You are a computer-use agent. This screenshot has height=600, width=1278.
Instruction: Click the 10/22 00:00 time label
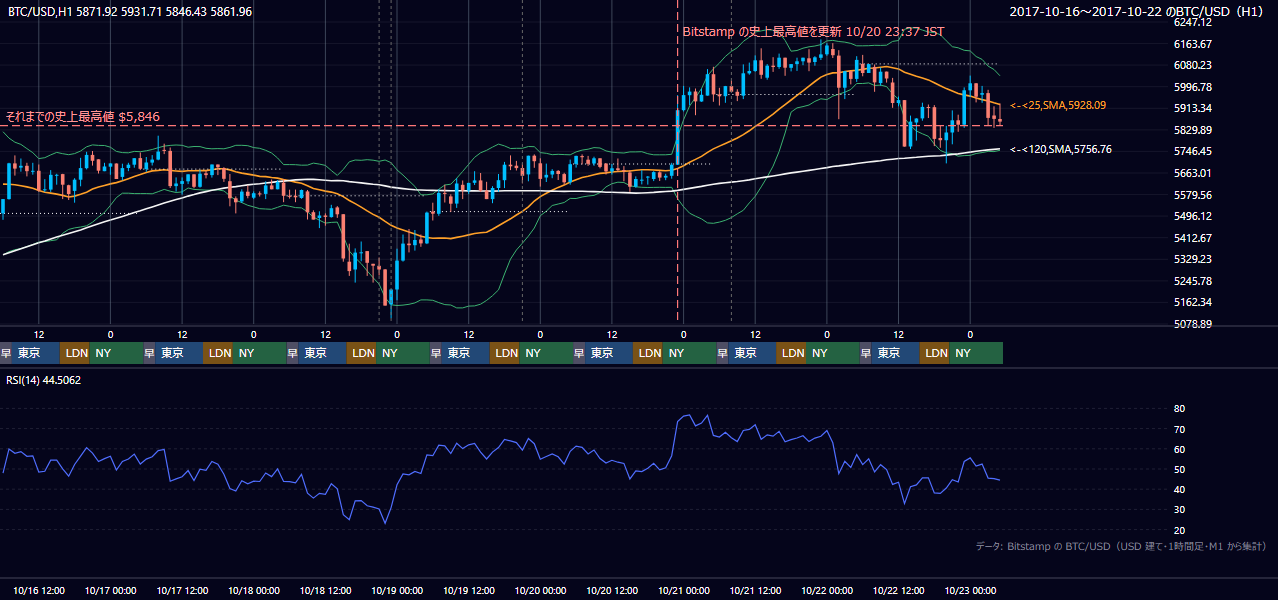pyautogui.click(x=828, y=590)
